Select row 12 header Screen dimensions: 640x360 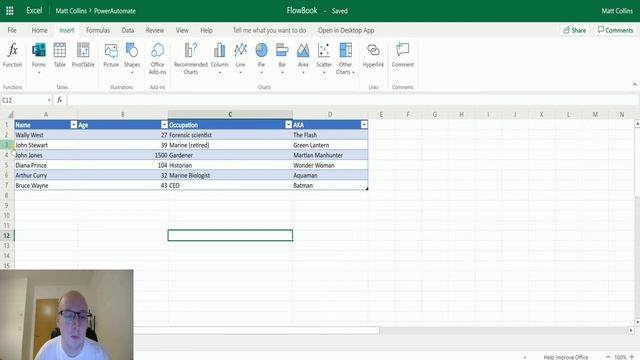click(x=7, y=236)
